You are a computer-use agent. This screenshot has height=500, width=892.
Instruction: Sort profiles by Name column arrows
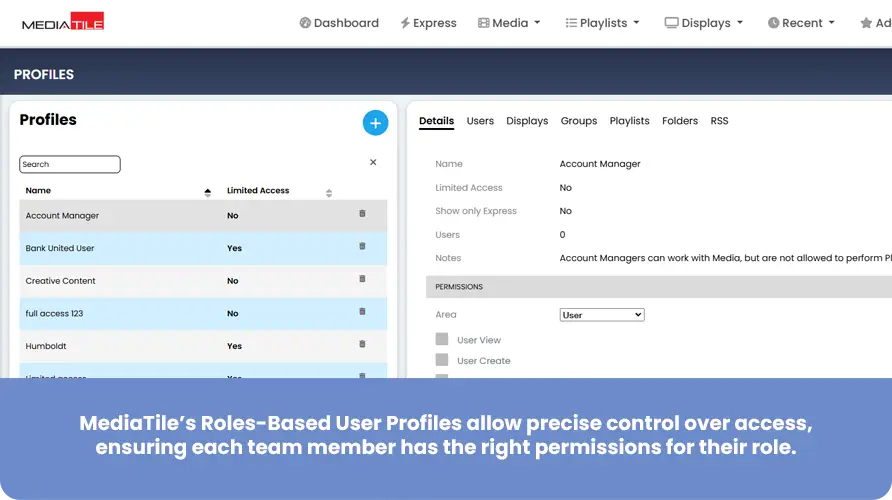(x=208, y=193)
